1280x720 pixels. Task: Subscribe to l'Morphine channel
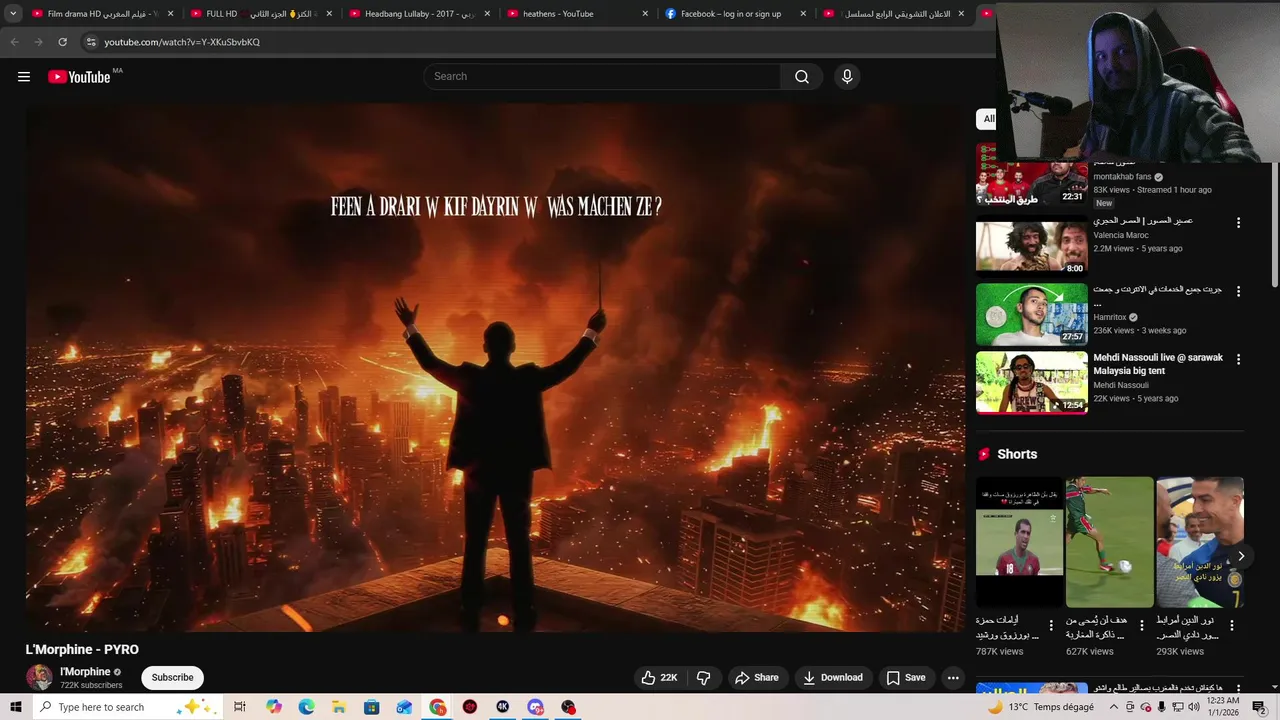(x=172, y=678)
